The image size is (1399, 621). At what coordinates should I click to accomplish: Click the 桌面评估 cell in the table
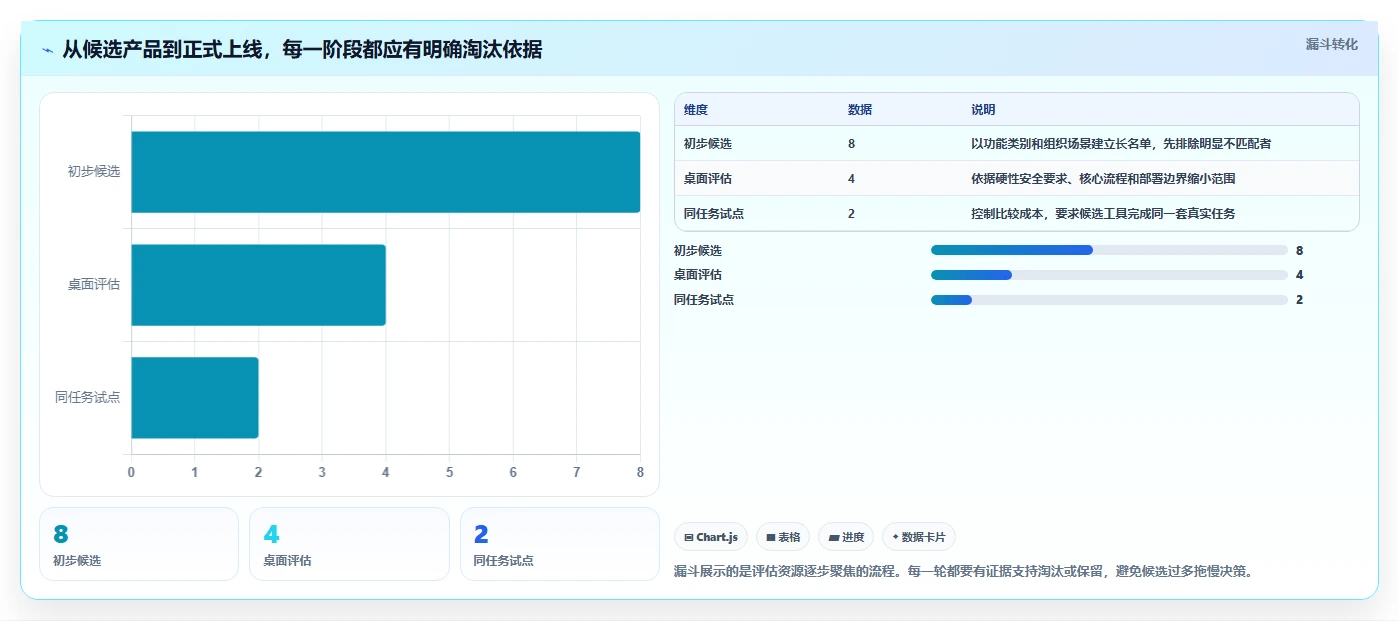pyautogui.click(x=708, y=179)
